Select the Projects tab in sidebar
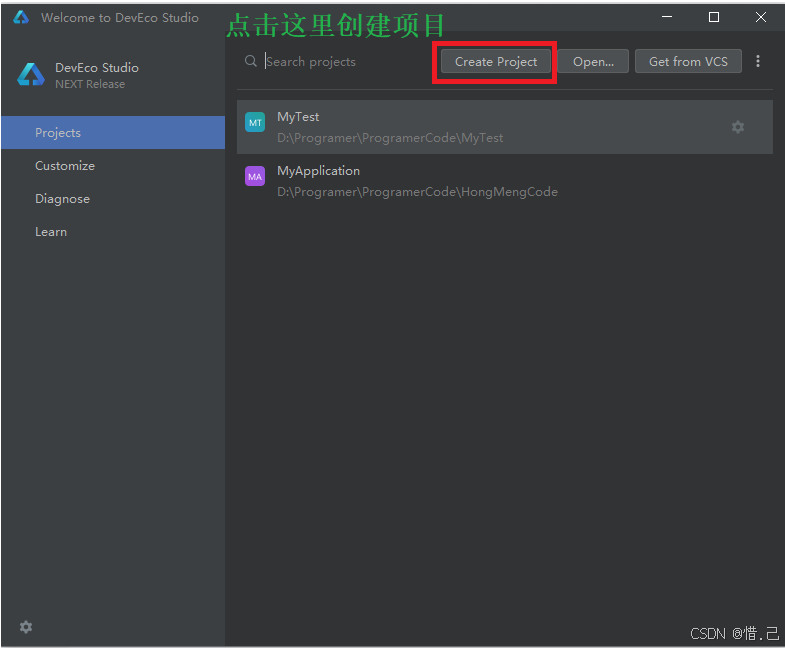The width and height of the screenshot is (785, 648). [113, 133]
